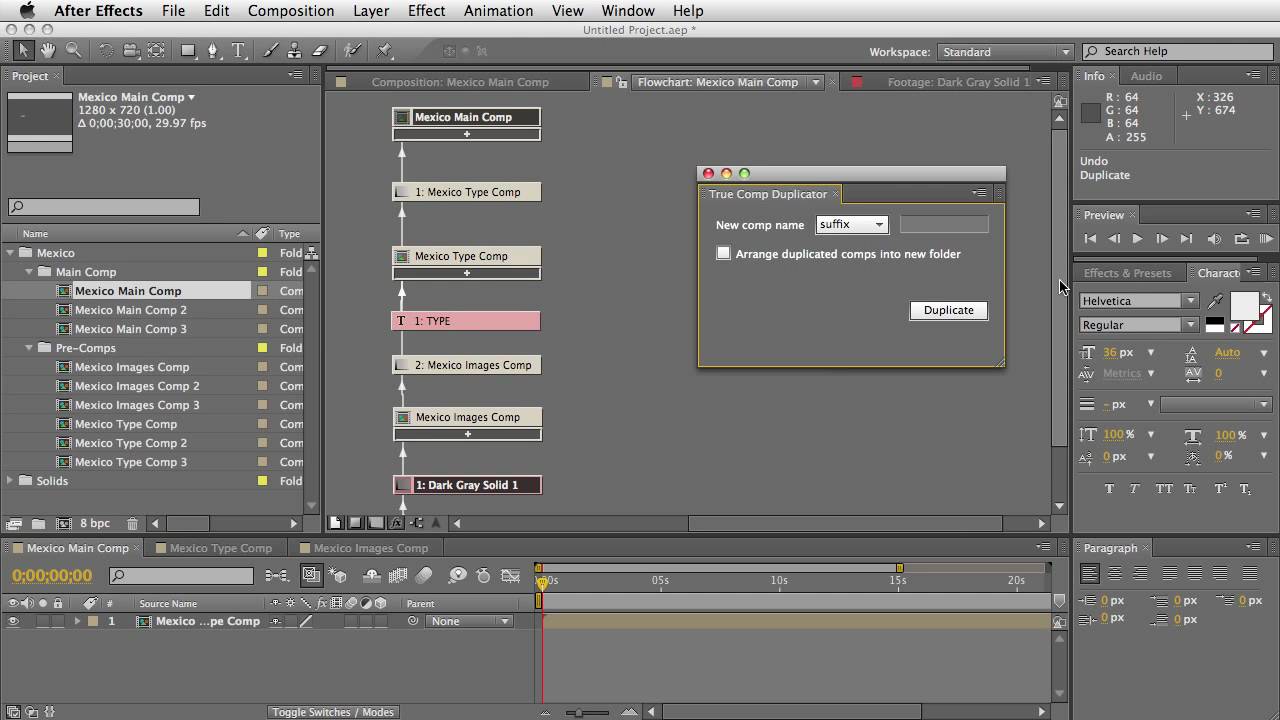Select the Puppet Pin tool
The width and height of the screenshot is (1280, 720).
pyautogui.click(x=385, y=51)
